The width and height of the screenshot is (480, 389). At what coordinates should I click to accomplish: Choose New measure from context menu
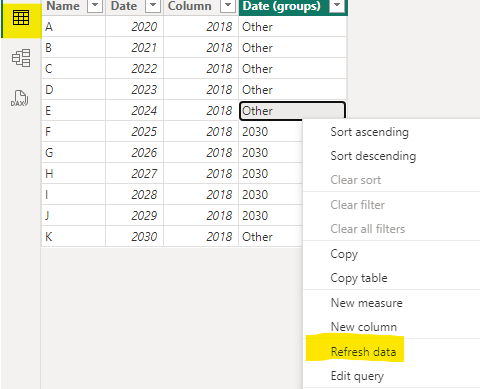366,303
